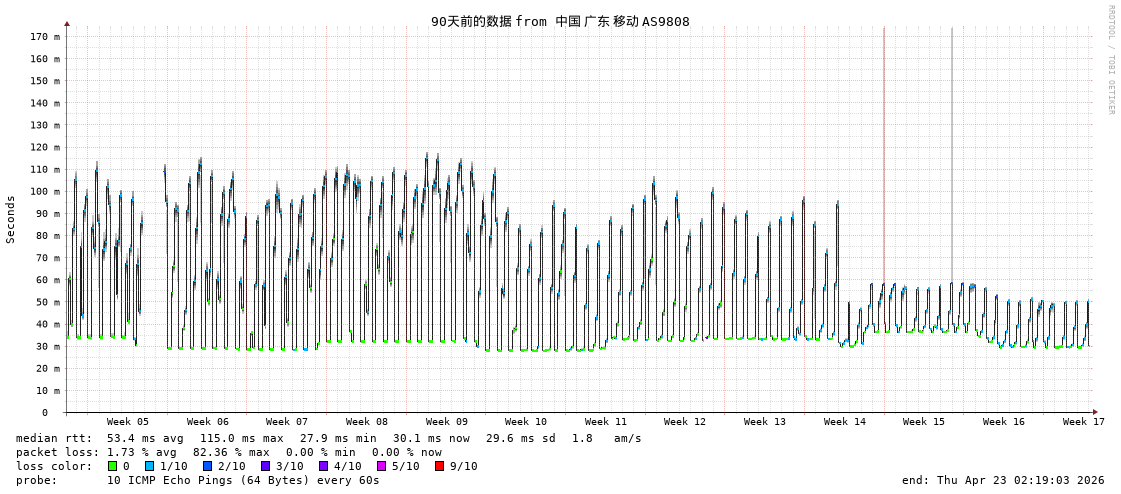Click the Week 05 x-axis label
1121x494 pixels.
click(x=128, y=422)
